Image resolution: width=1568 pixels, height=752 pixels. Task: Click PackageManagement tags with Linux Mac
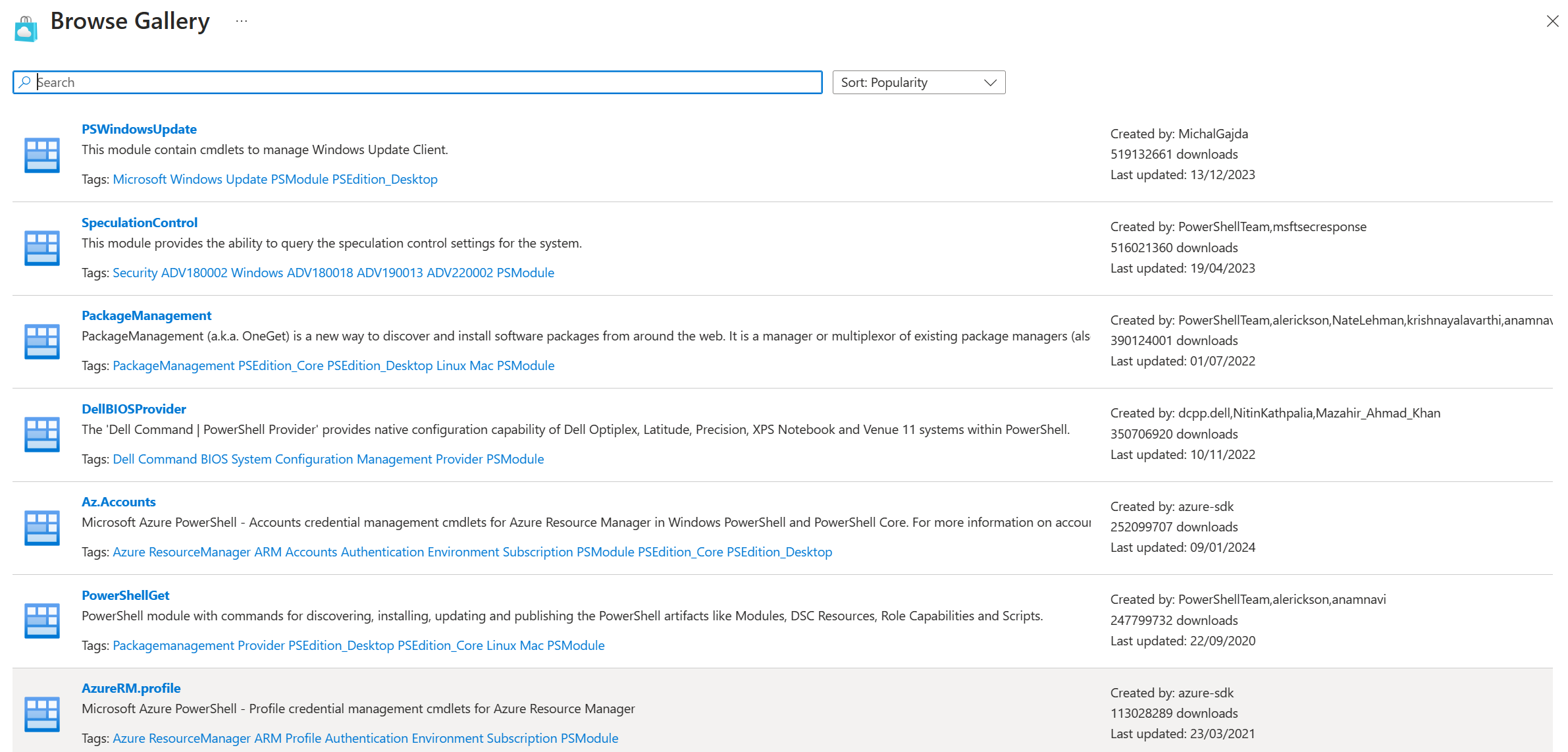click(x=334, y=365)
